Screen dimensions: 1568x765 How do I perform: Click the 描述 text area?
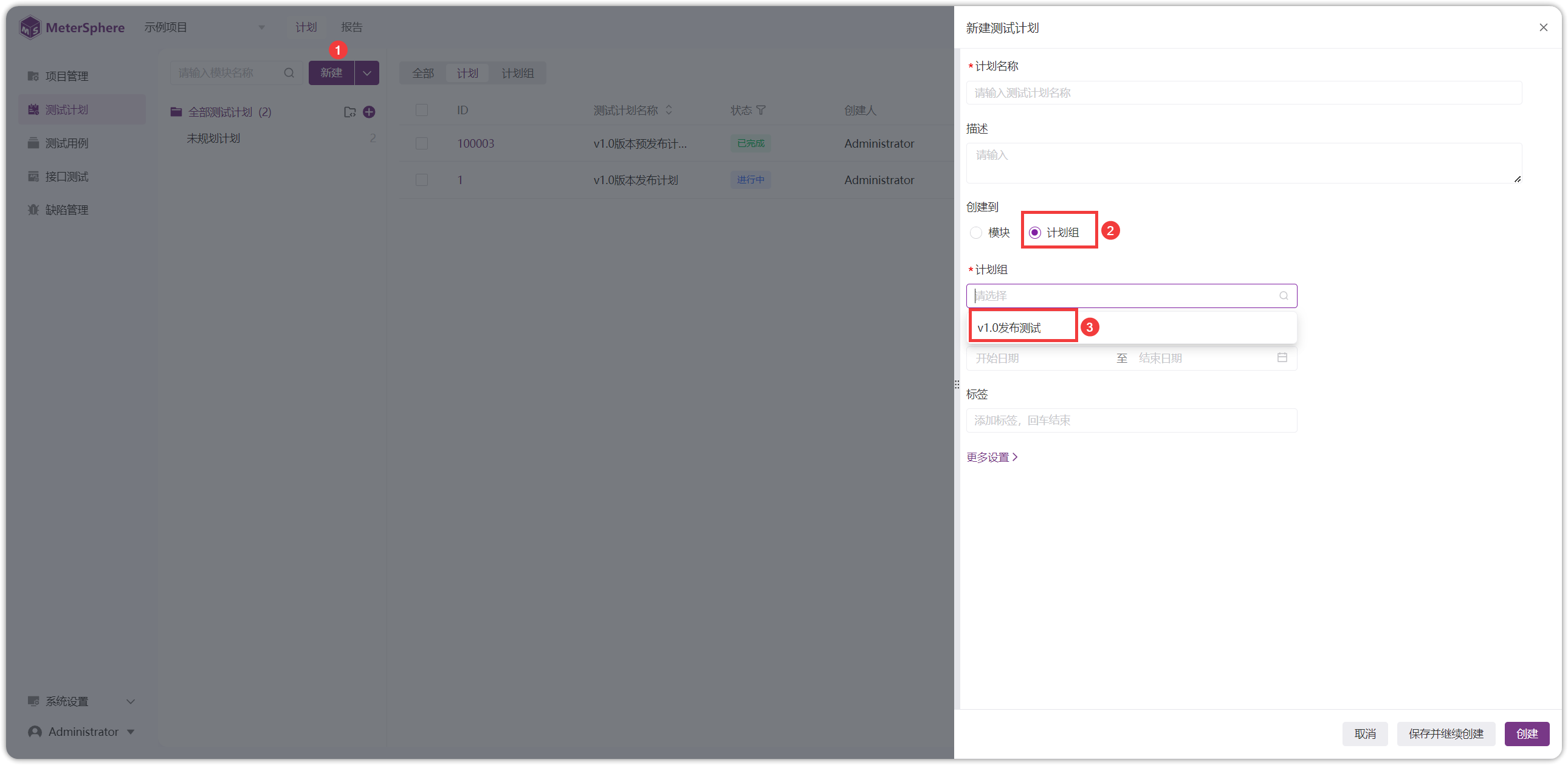1243,163
